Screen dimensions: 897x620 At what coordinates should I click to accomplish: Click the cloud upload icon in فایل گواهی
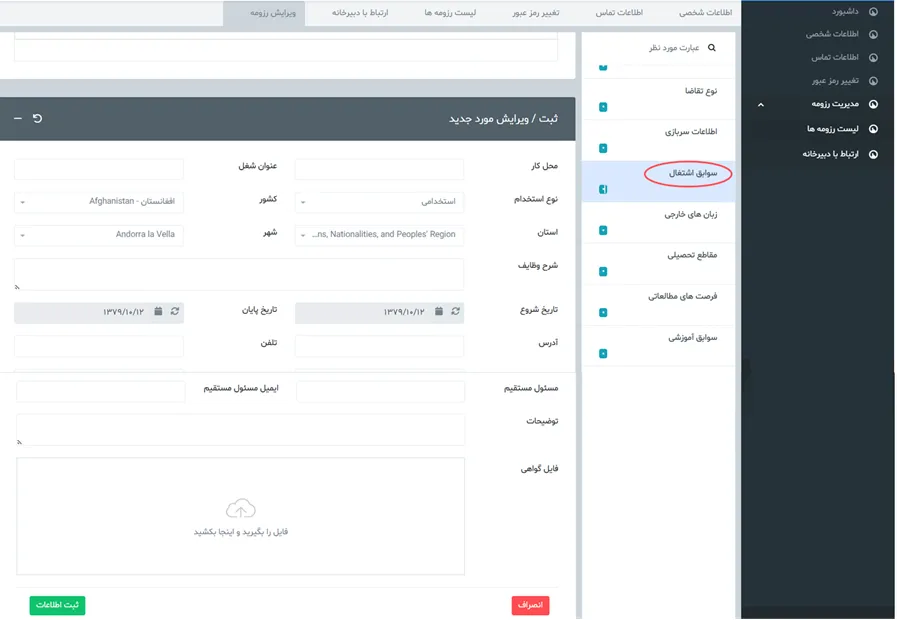click(x=240, y=508)
